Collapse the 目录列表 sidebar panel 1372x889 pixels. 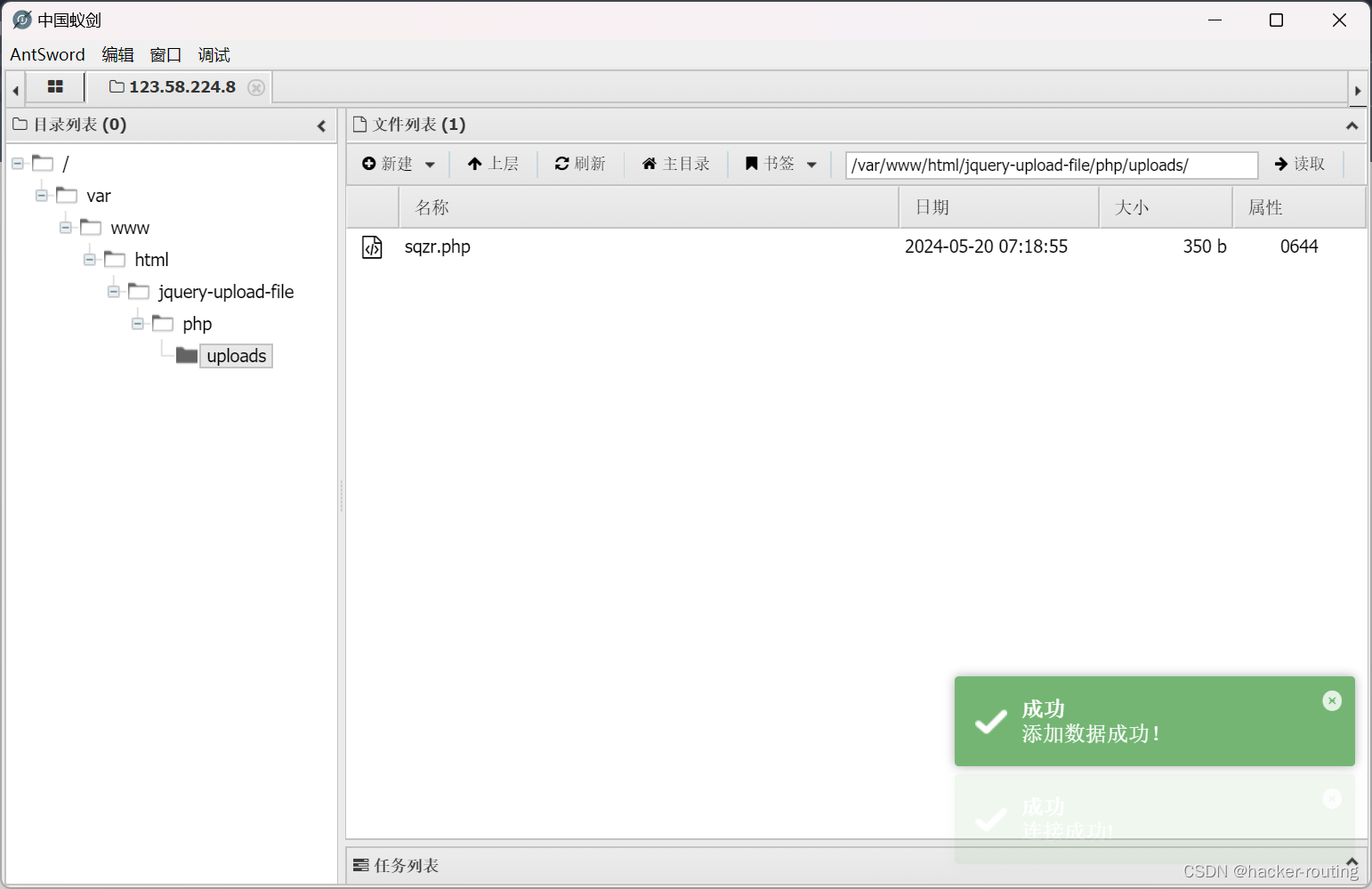322,125
